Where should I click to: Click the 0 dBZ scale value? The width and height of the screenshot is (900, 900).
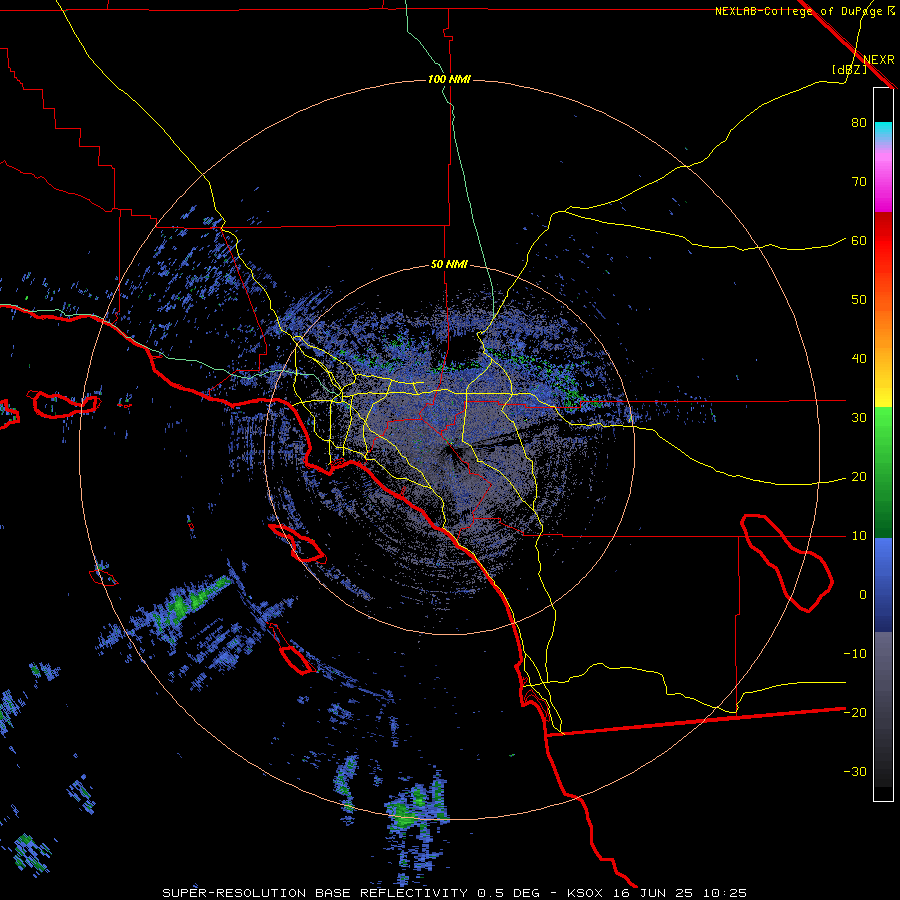(x=863, y=595)
